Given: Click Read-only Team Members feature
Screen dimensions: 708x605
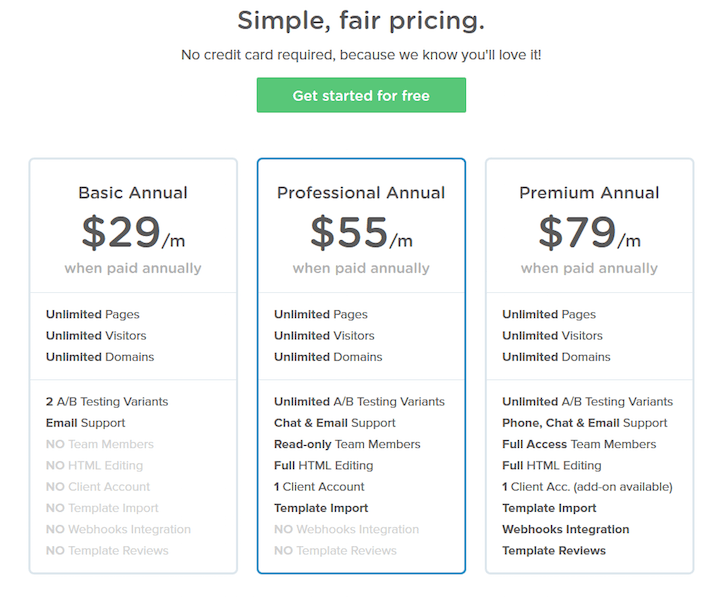Looking at the screenshot, I should pyautogui.click(x=347, y=444).
